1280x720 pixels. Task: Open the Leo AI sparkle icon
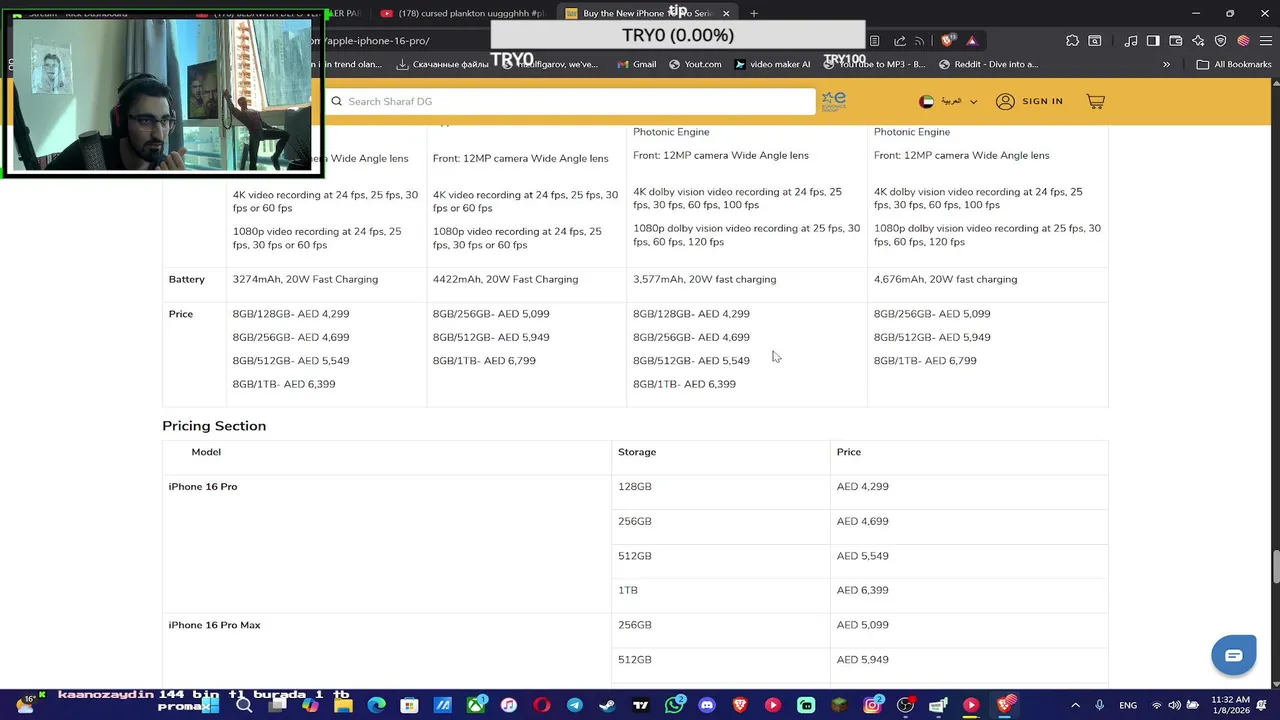click(1198, 41)
